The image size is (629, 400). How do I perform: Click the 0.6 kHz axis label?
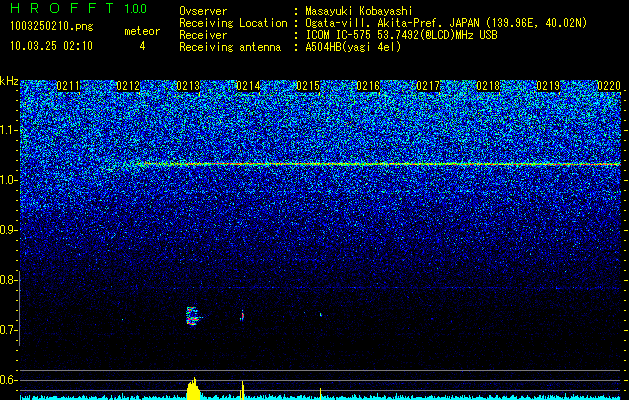[x=8, y=380]
